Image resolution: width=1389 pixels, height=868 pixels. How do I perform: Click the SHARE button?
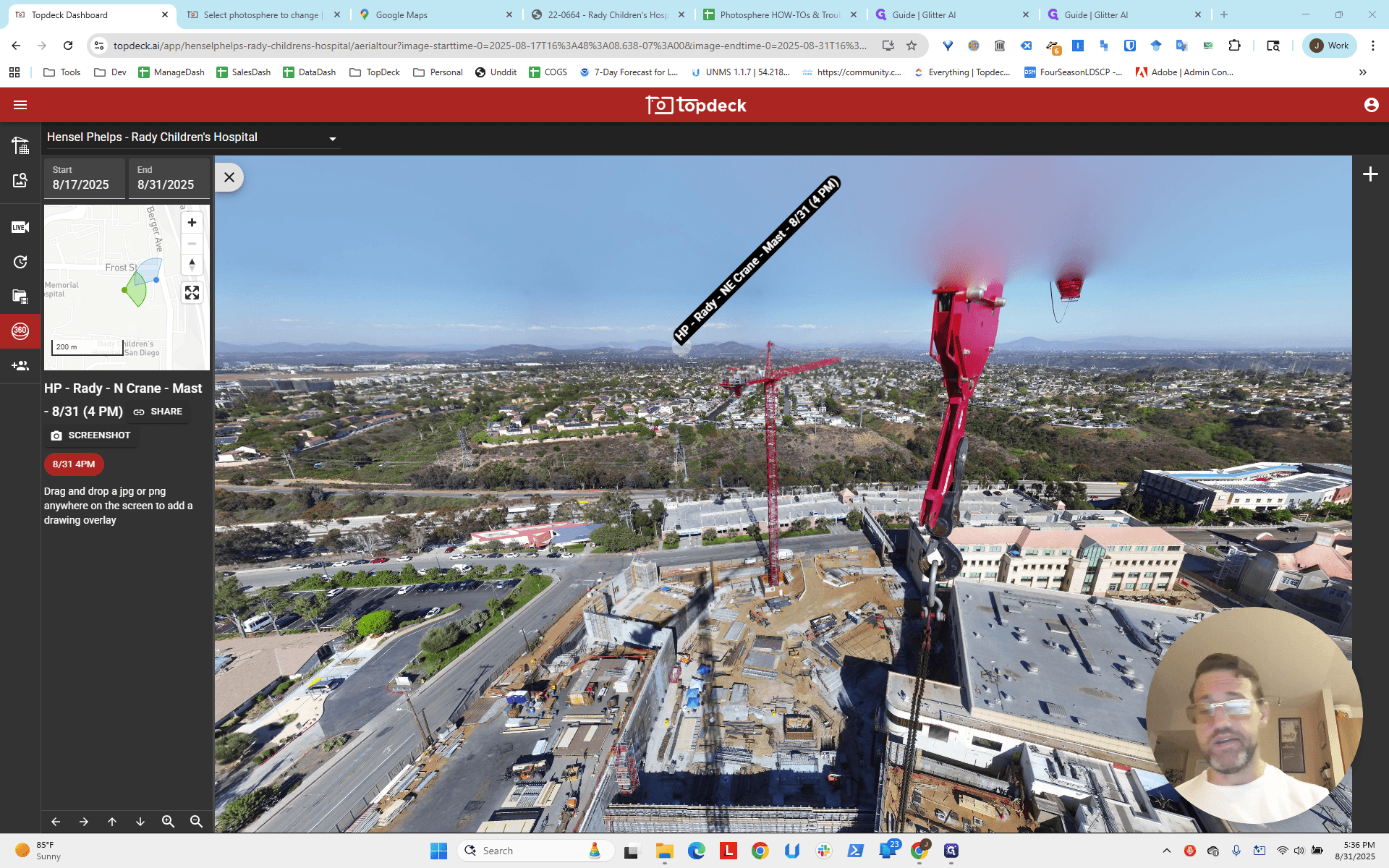[x=158, y=412]
